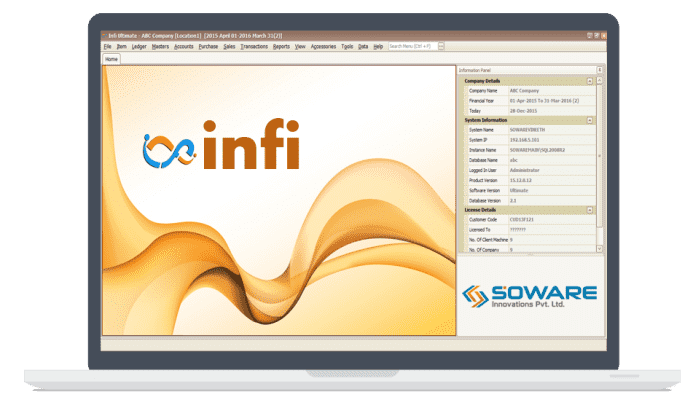Switch to the Home tab
This screenshot has width=700, height=400.
point(112,59)
